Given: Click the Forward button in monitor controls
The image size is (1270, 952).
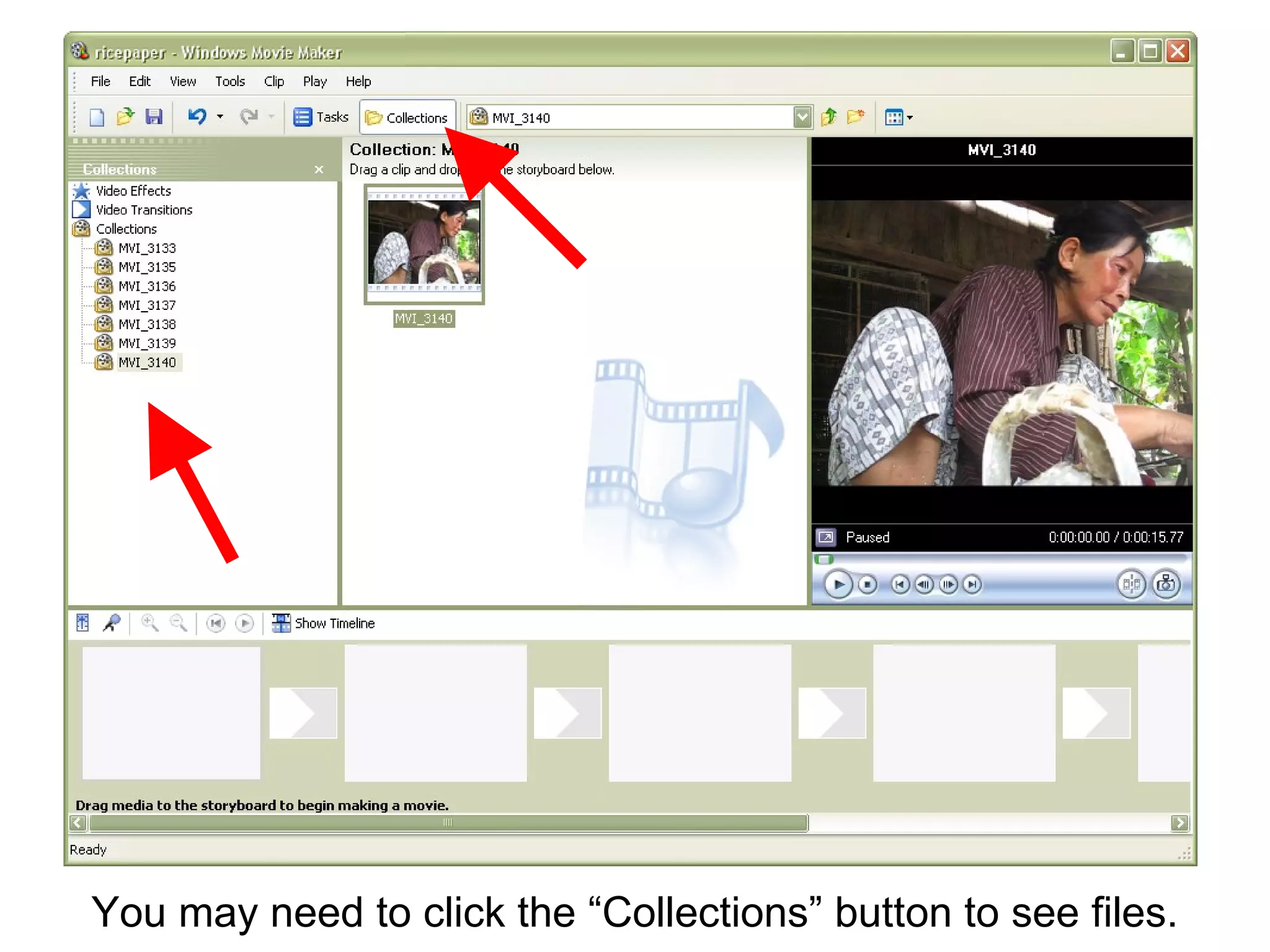Looking at the screenshot, I should (x=972, y=584).
